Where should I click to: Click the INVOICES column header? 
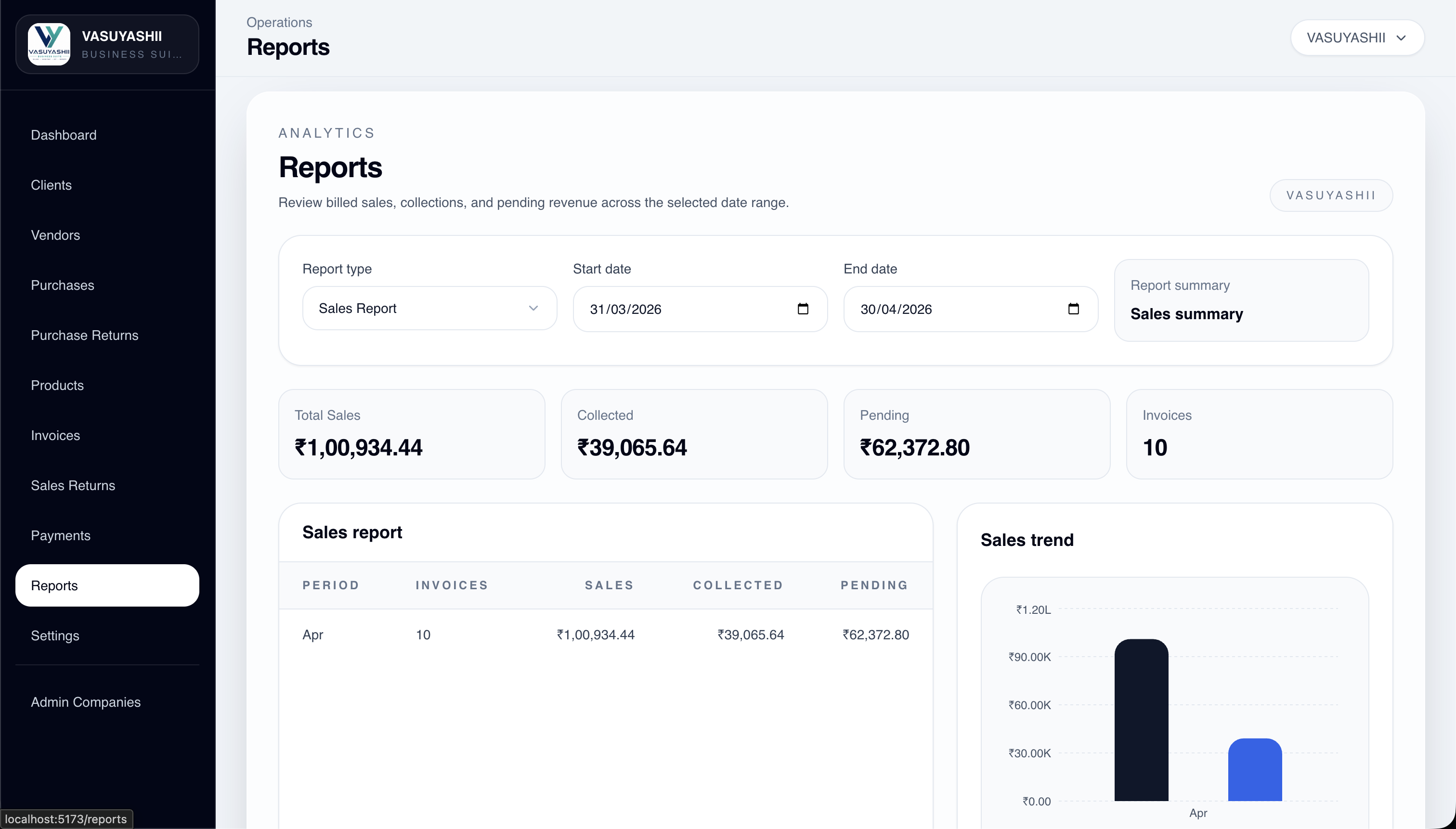pyautogui.click(x=452, y=585)
